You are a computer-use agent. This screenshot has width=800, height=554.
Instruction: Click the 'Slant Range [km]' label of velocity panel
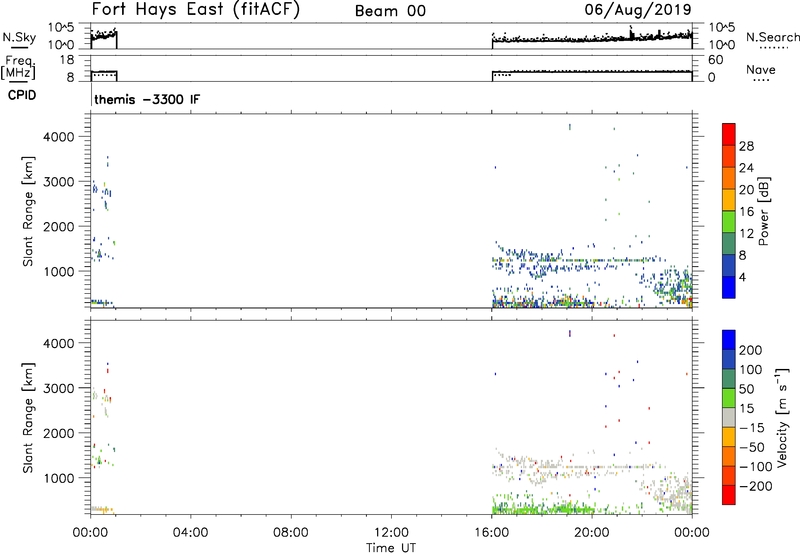[x=28, y=418]
